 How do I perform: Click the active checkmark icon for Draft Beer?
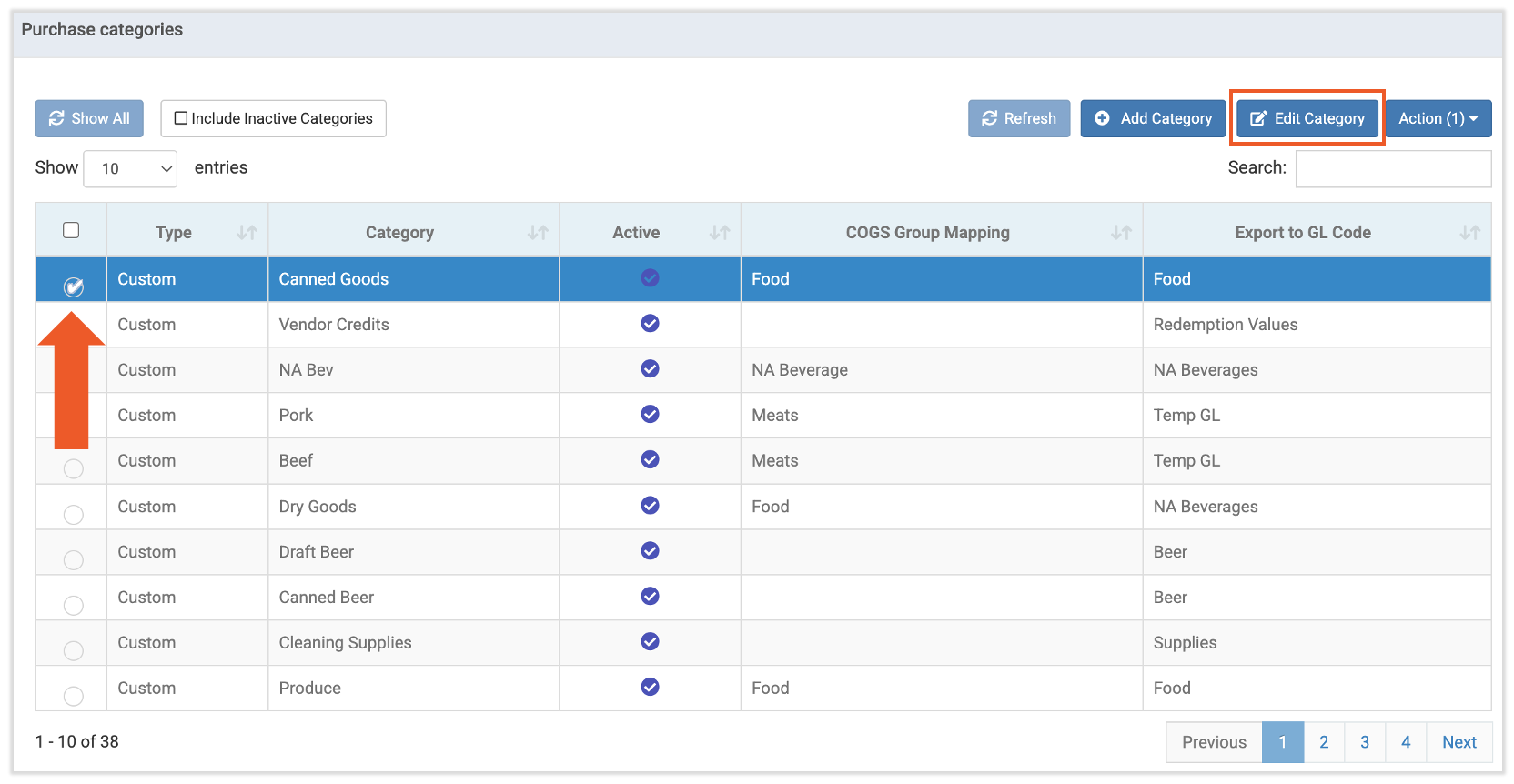650,551
